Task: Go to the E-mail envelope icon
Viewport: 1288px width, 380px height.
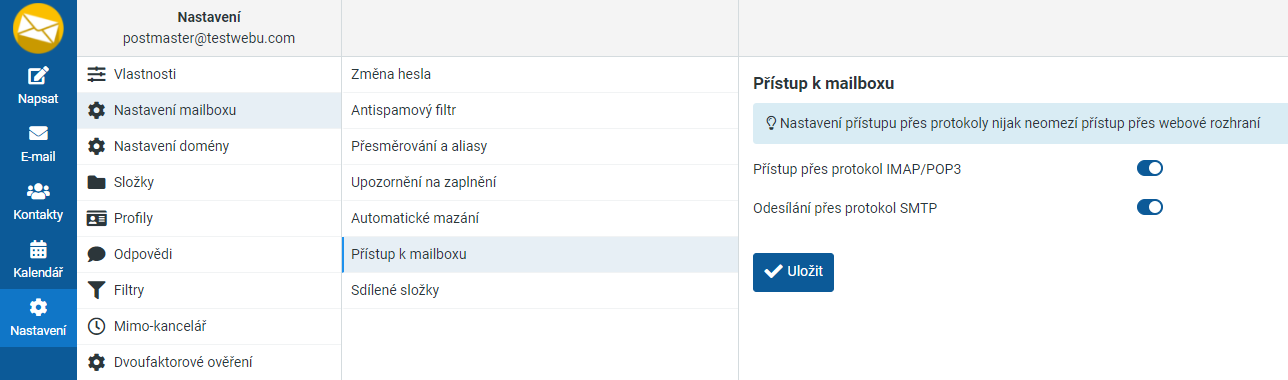Action: click(x=38, y=133)
